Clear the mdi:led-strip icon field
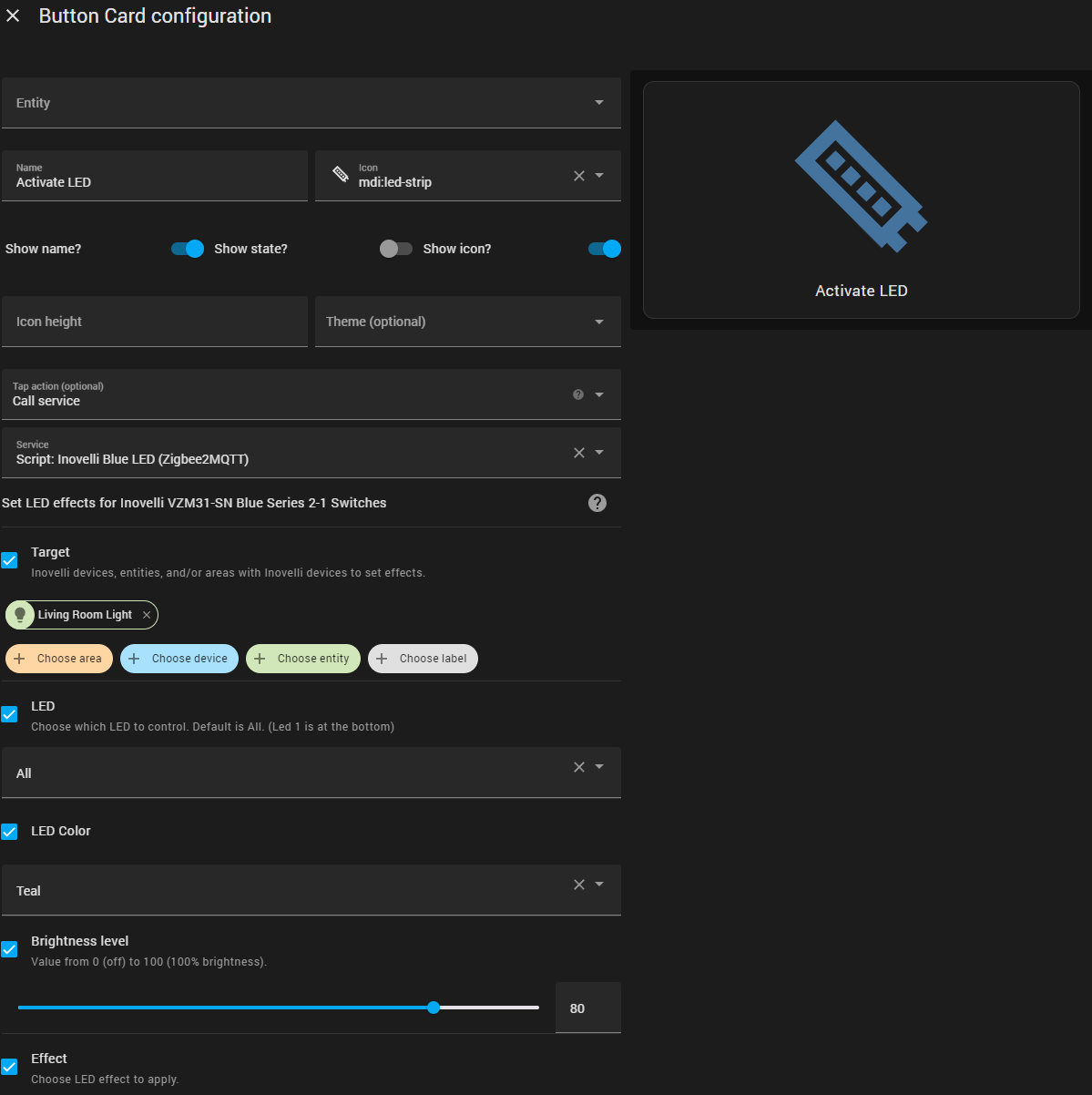The height and width of the screenshot is (1095, 1092). pyautogui.click(x=579, y=176)
